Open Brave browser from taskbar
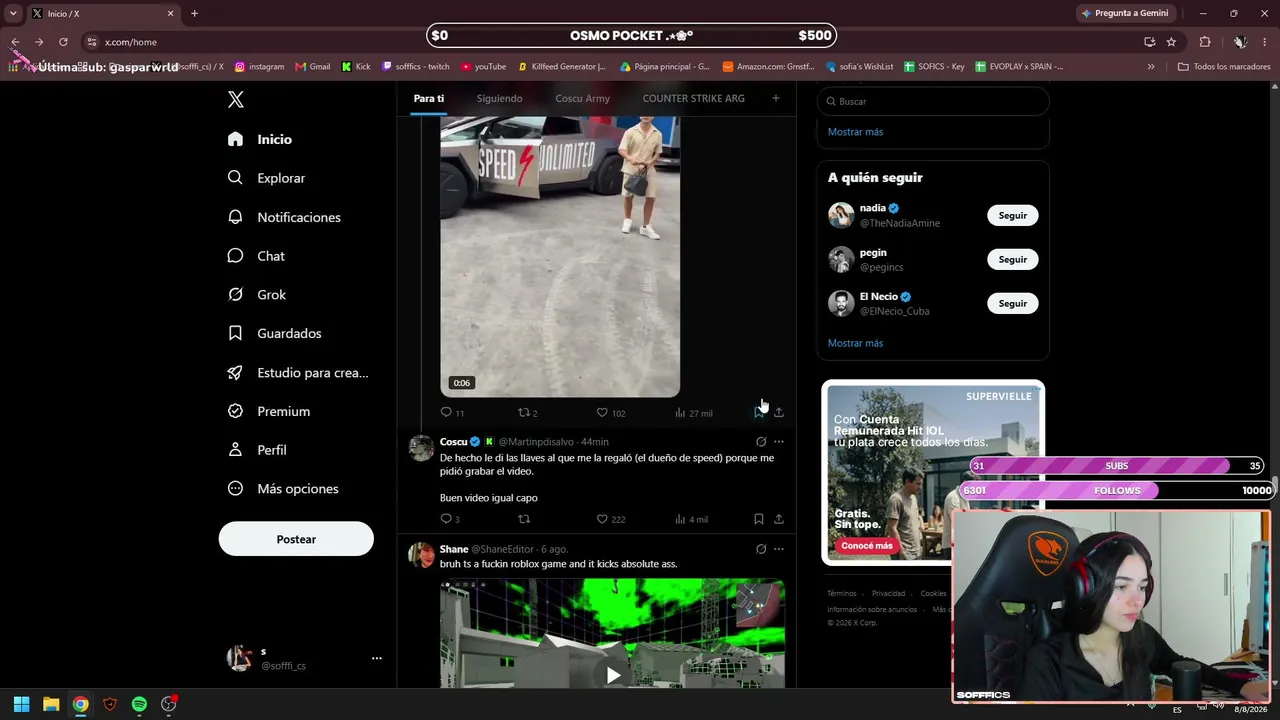The image size is (1280, 720). tap(110, 704)
